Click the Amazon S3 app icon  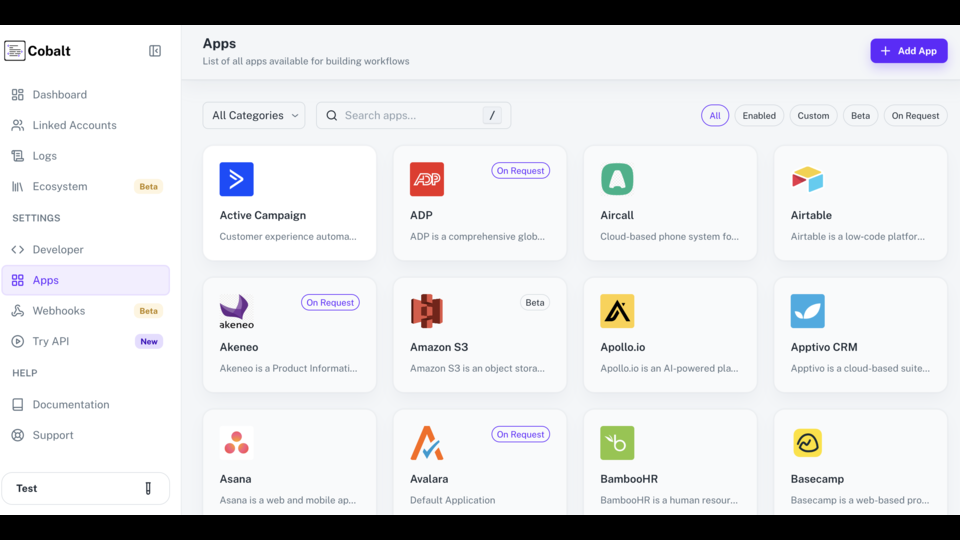point(427,311)
